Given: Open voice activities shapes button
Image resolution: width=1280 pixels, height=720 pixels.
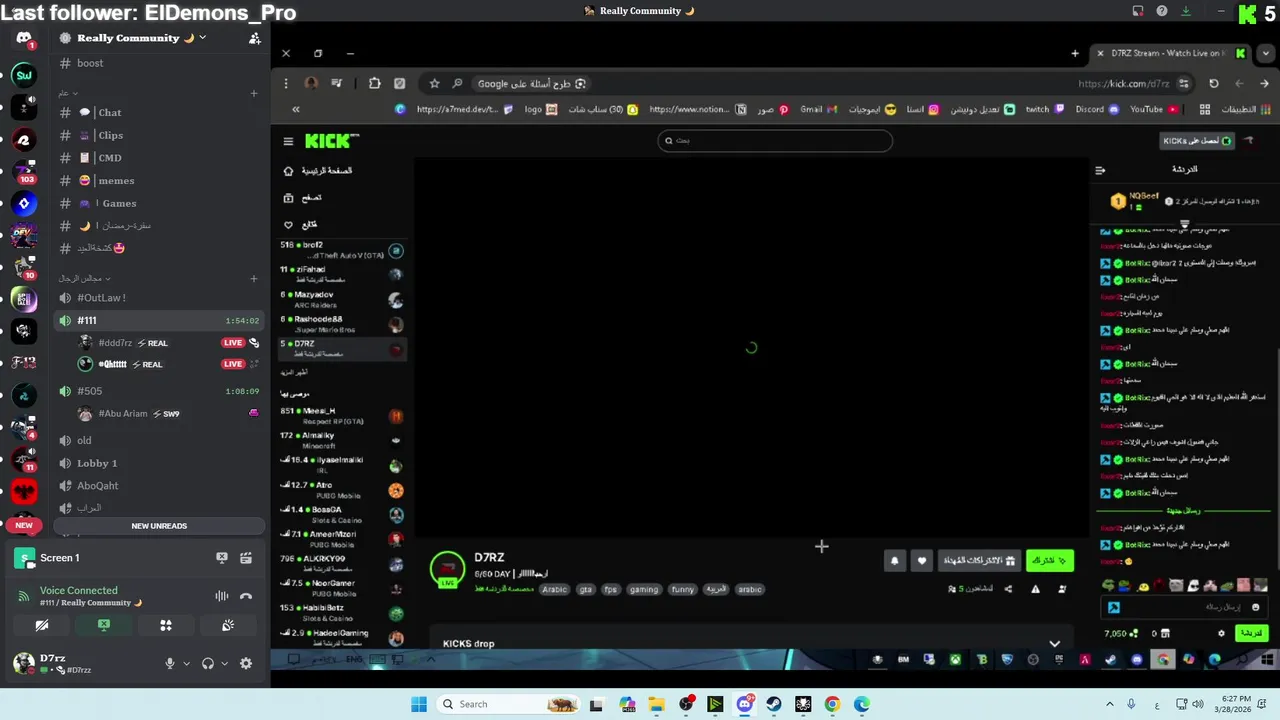Looking at the screenshot, I should (x=166, y=625).
